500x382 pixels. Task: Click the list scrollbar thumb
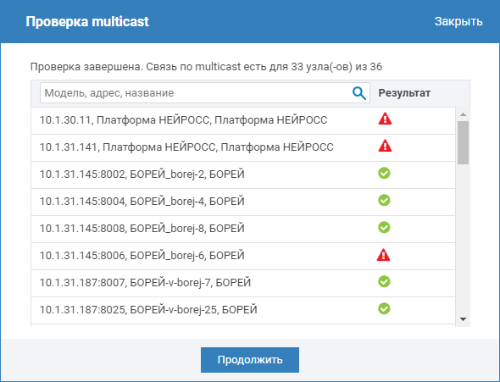[x=463, y=142]
